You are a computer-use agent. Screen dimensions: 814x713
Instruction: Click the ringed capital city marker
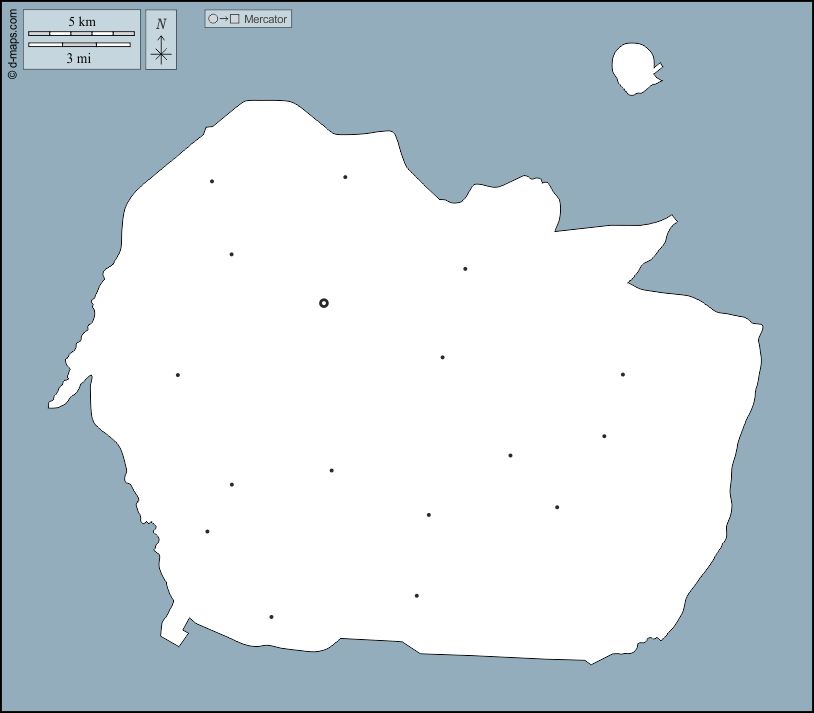323,303
